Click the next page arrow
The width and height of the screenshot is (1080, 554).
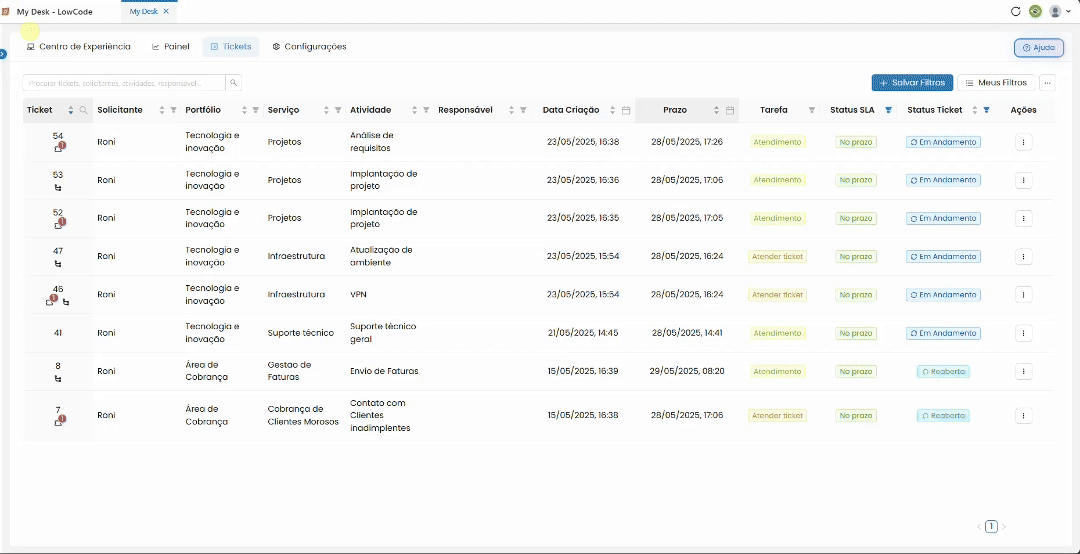[x=1004, y=526]
